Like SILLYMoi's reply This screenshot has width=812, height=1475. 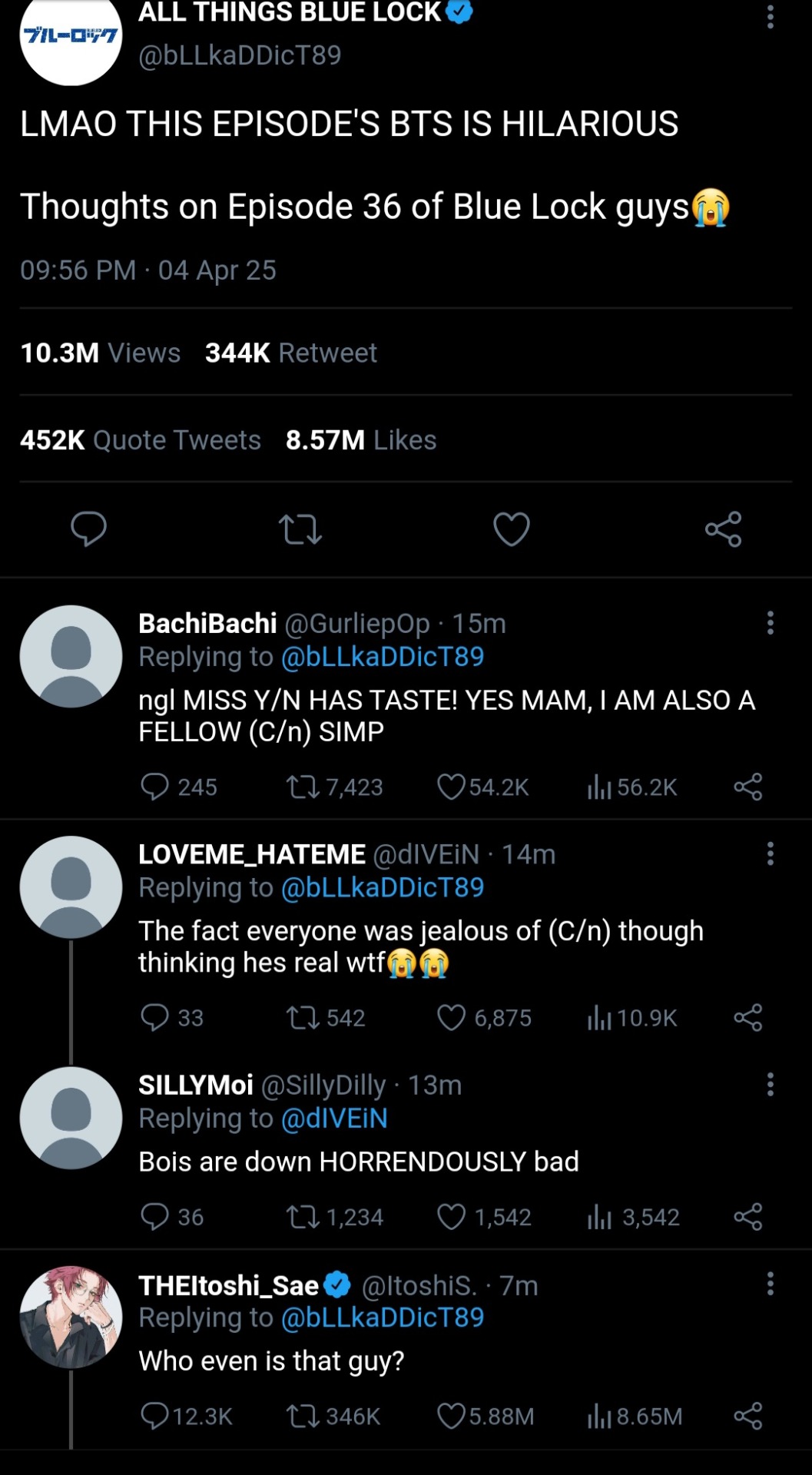(x=452, y=1217)
